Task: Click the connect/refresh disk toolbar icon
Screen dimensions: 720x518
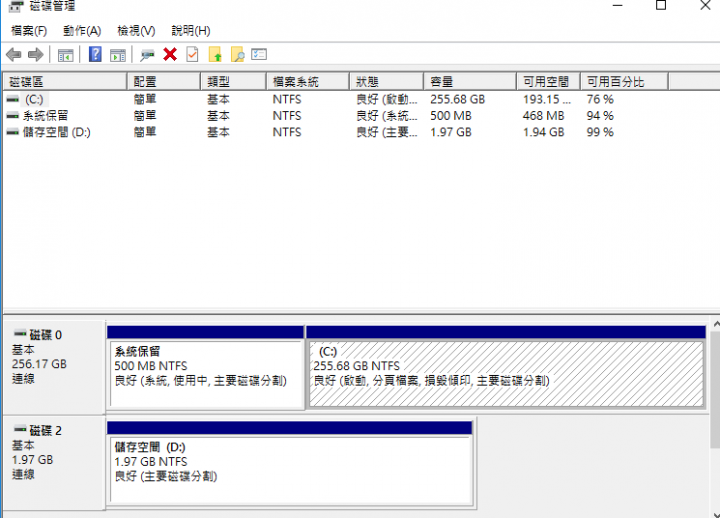Action: (x=147, y=55)
